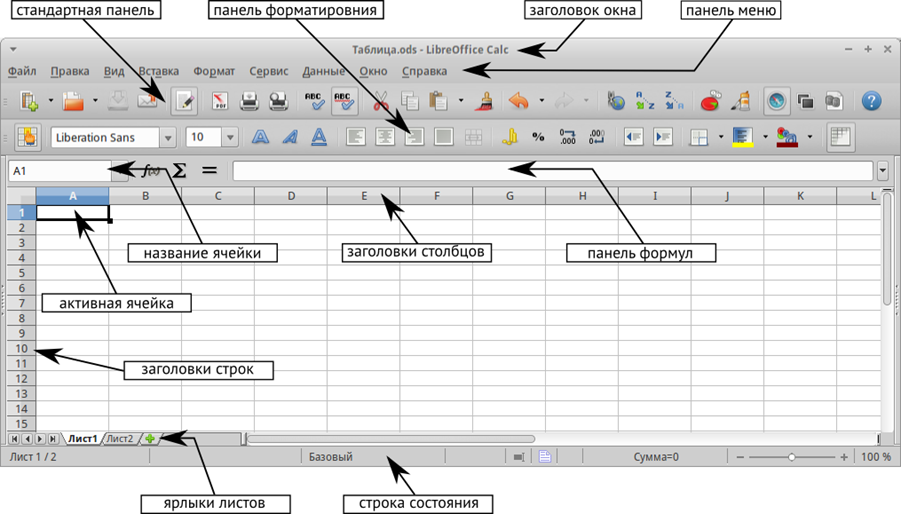The width and height of the screenshot is (901, 514).
Task: Expand the Liberation Sans font name dropdown
Action: (166, 138)
